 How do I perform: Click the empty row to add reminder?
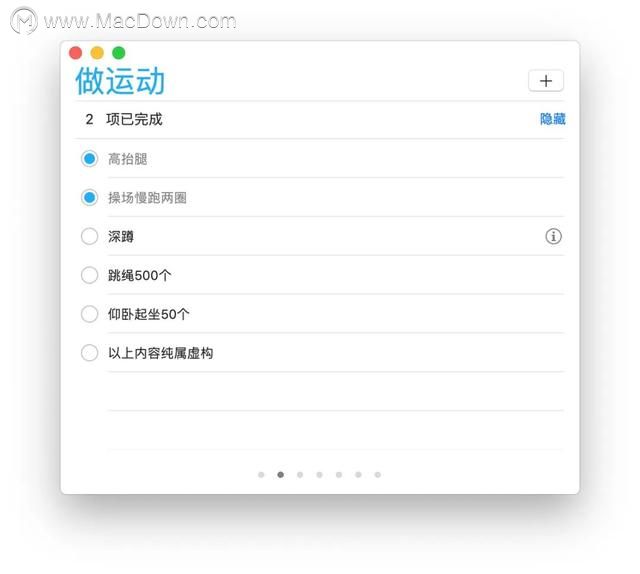(x=336, y=391)
